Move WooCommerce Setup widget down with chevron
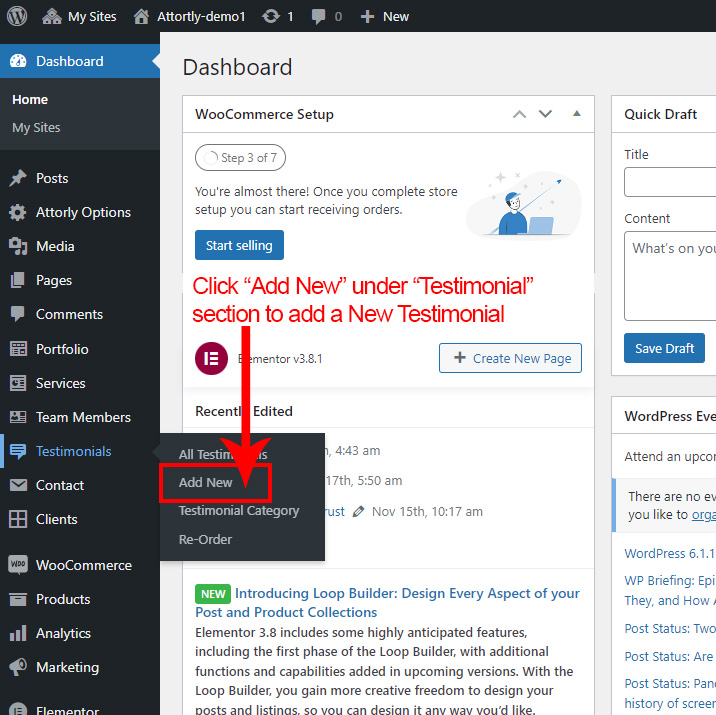The image size is (716, 715). 545,114
